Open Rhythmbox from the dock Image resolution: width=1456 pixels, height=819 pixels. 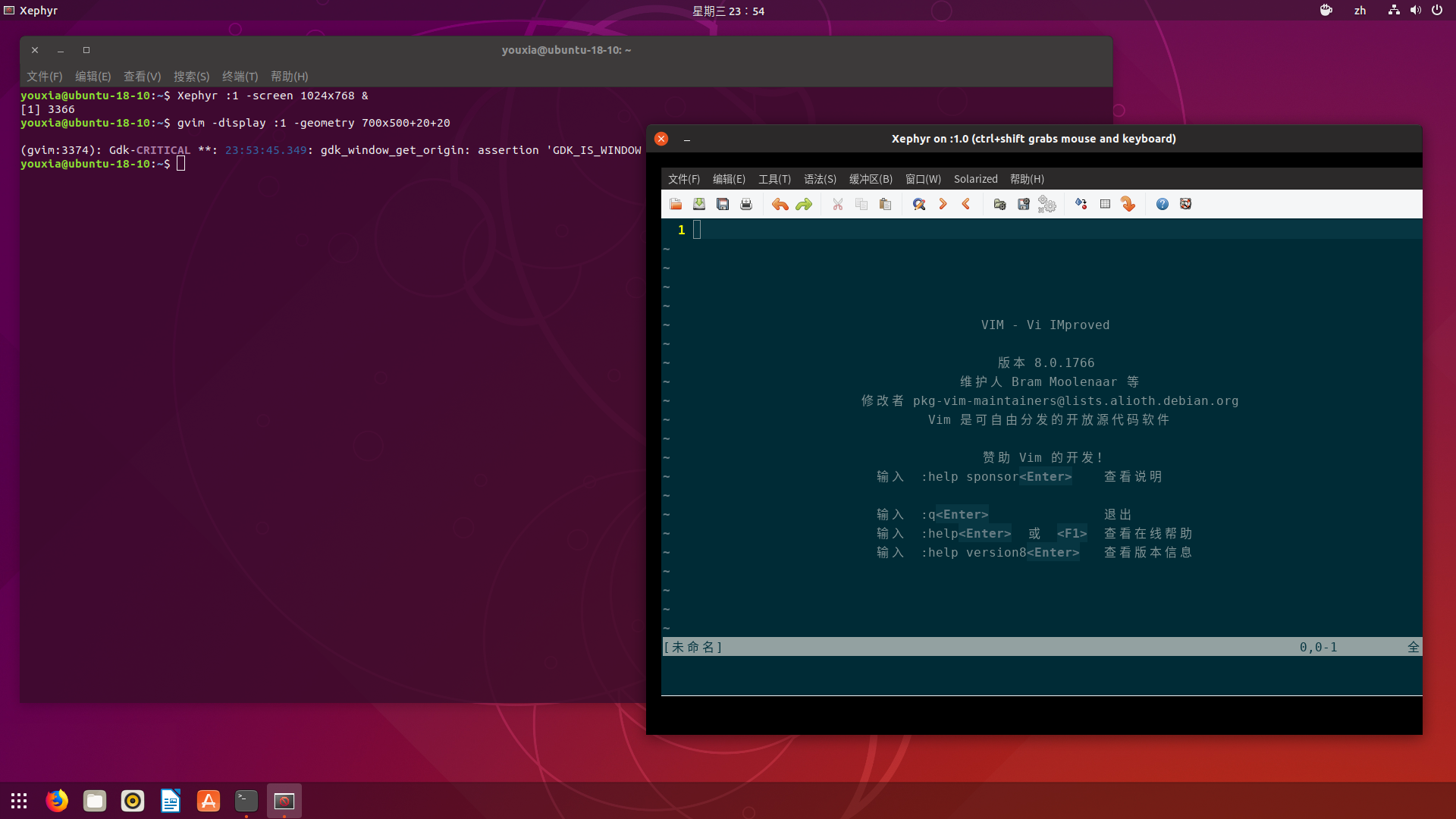(133, 801)
